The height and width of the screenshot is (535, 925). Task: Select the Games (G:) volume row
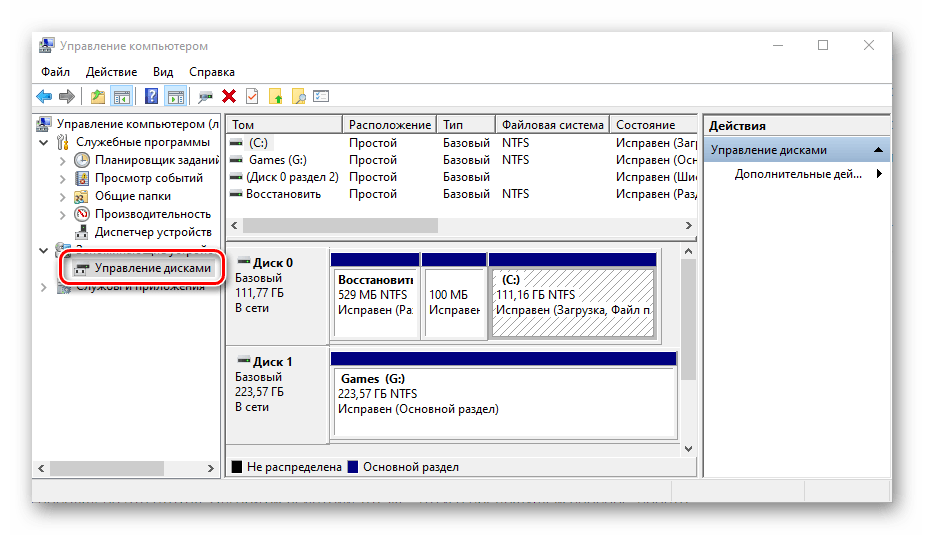277,160
